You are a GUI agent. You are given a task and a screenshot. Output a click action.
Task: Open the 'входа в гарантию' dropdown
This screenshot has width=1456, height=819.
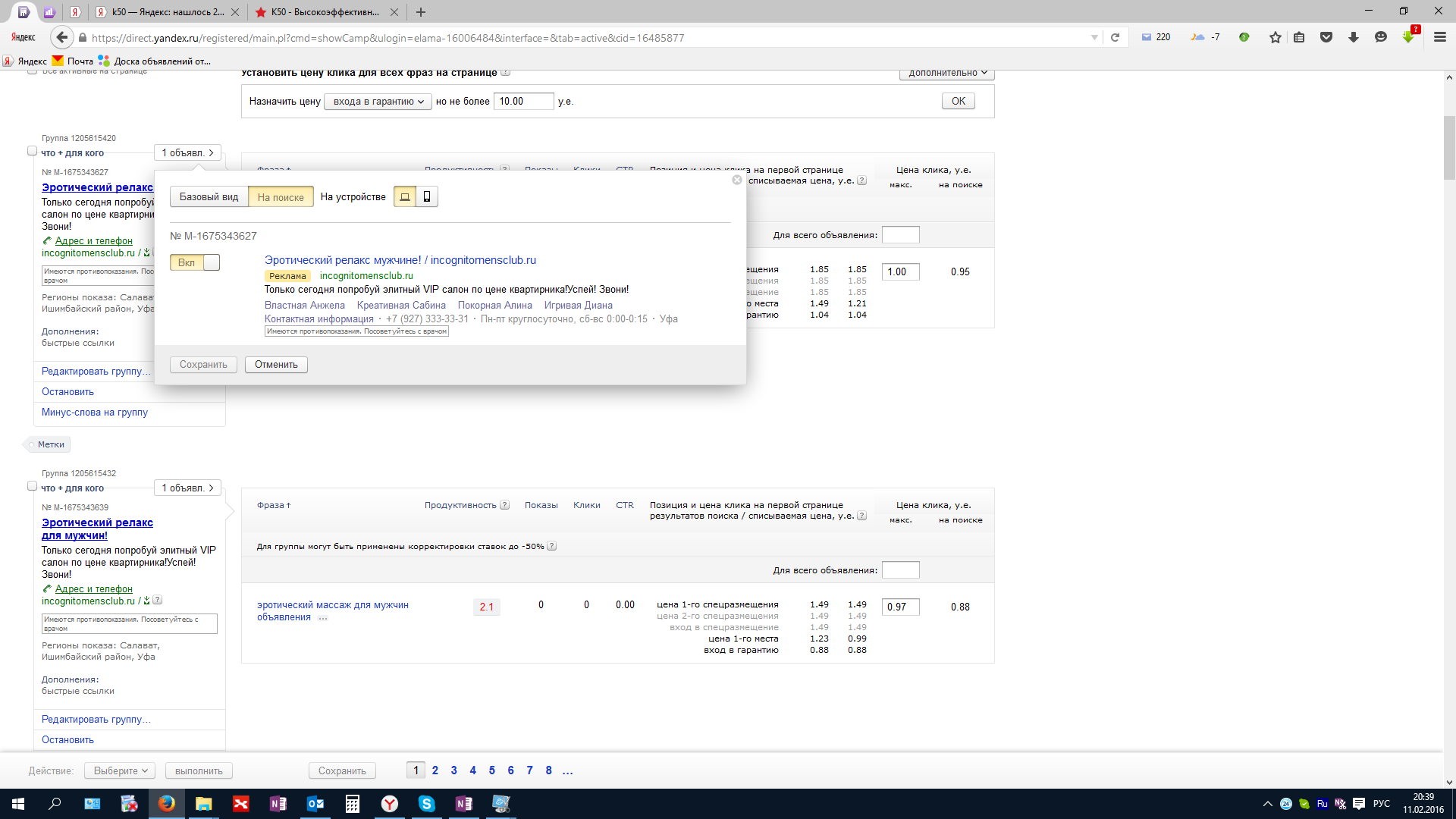[x=378, y=102]
